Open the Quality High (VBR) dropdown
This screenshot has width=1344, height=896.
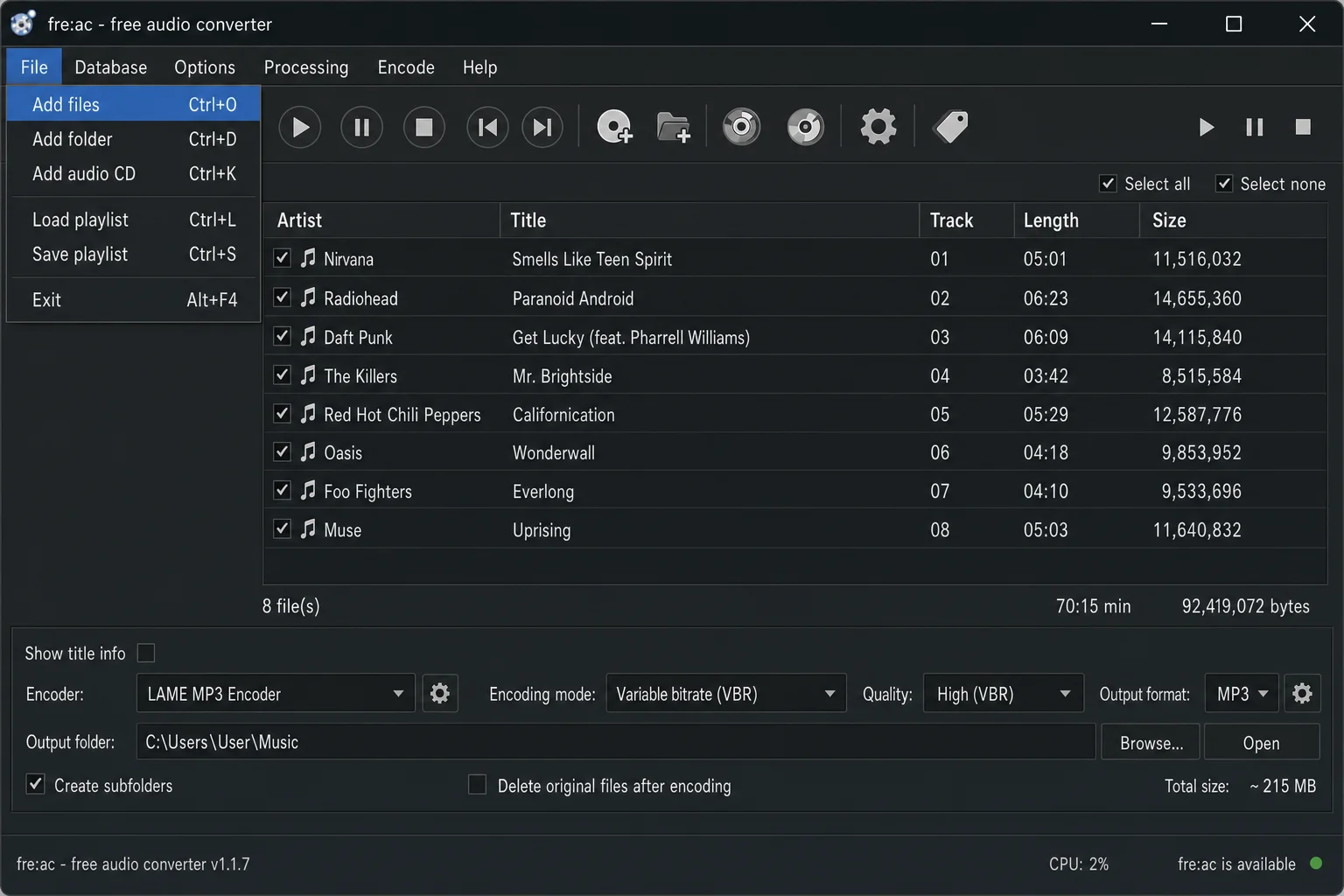1004,694
